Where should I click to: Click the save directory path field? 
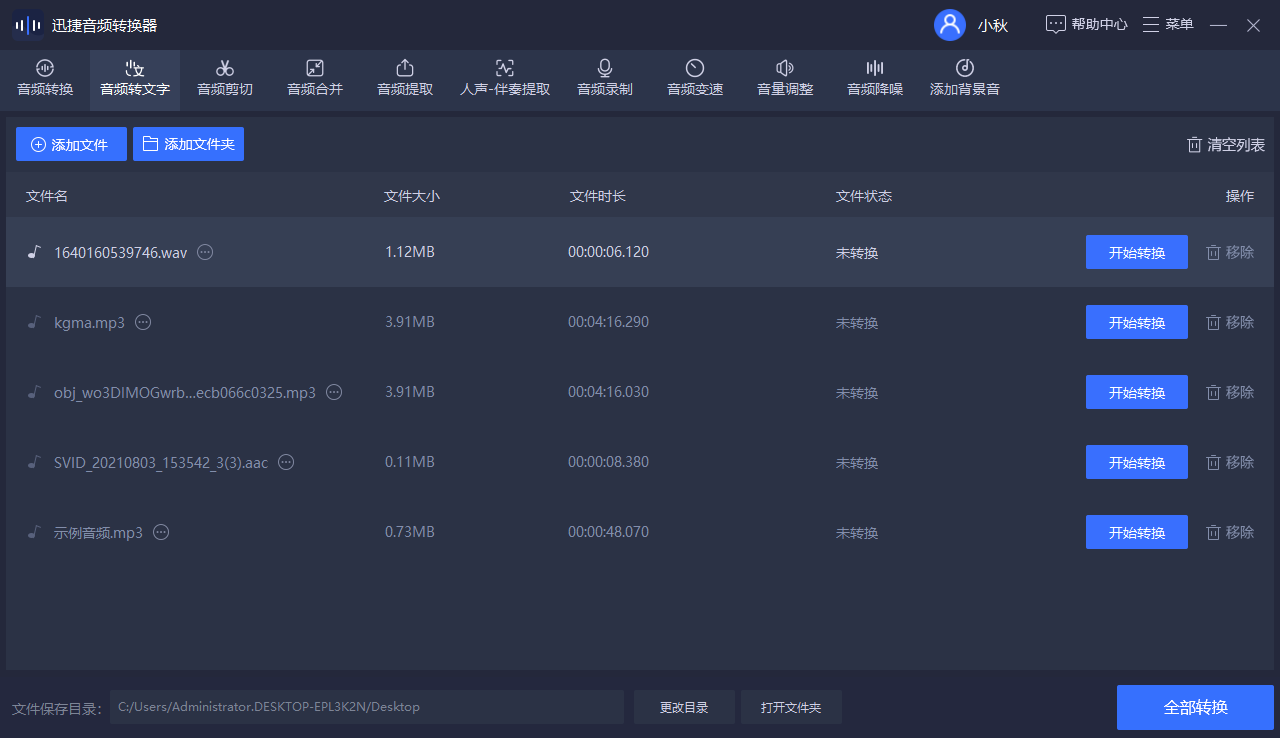coord(367,707)
